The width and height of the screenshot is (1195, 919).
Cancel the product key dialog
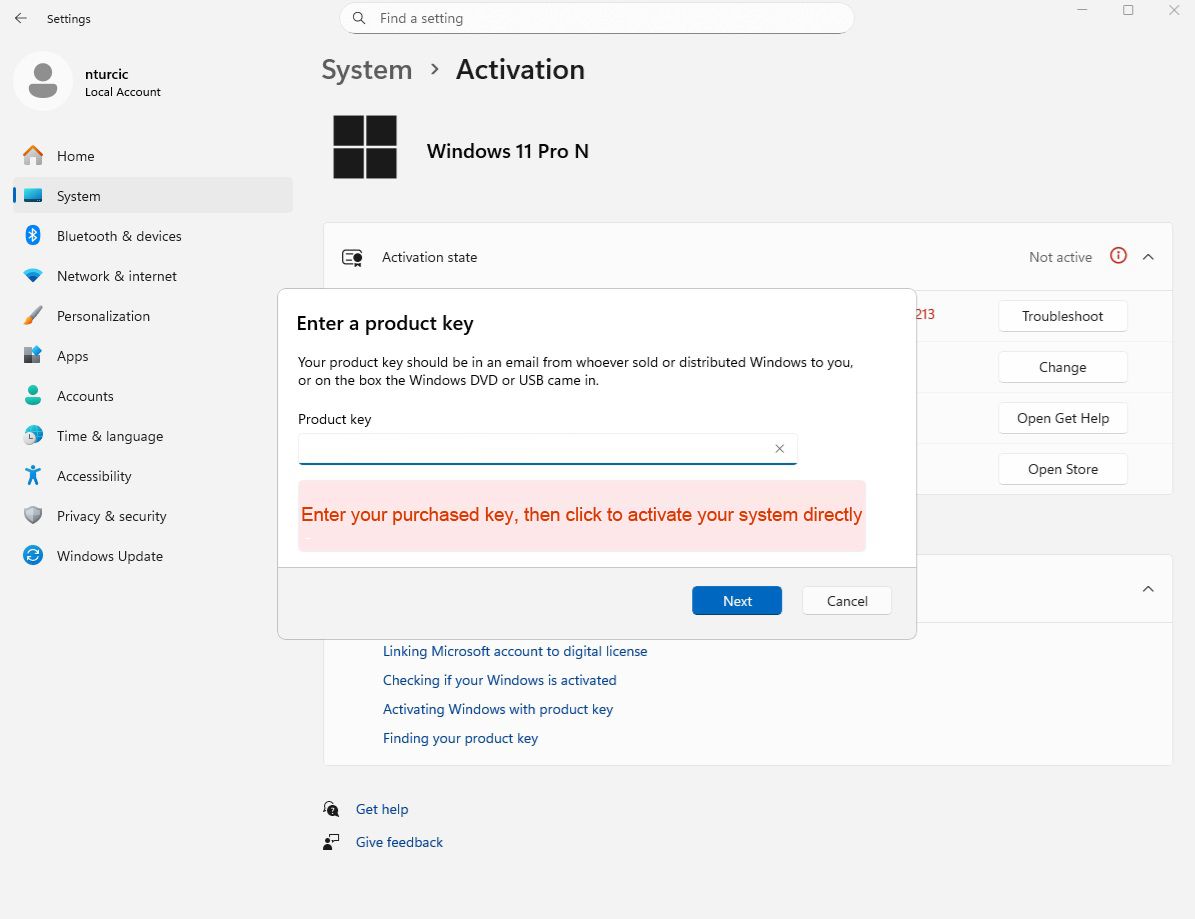[x=846, y=600]
